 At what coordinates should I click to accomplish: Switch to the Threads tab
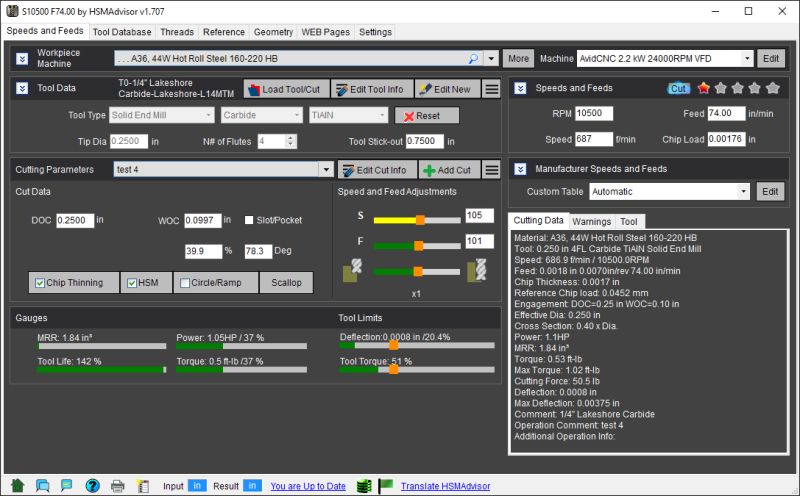coord(177,32)
